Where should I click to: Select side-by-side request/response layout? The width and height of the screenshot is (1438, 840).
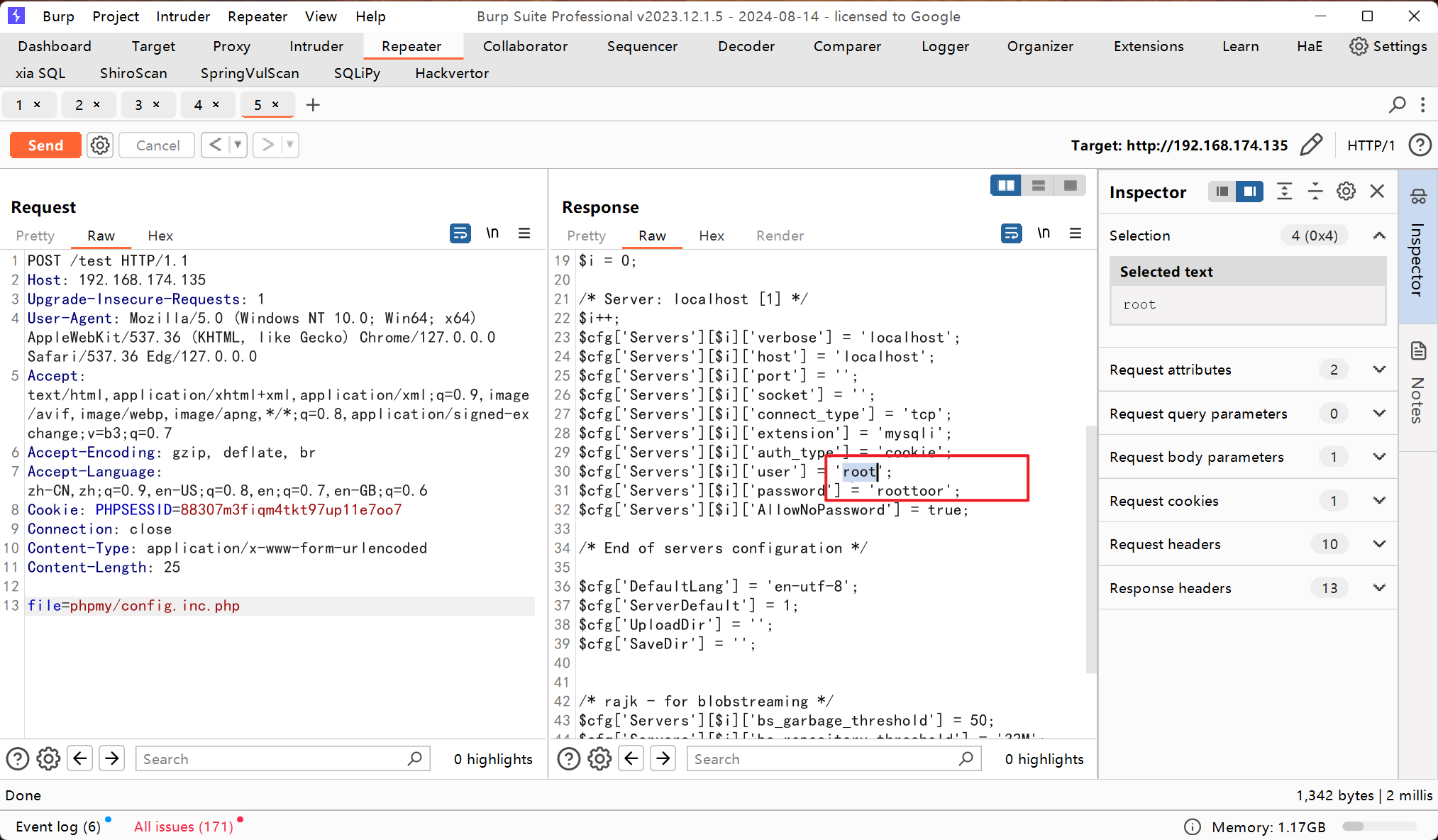[1006, 186]
